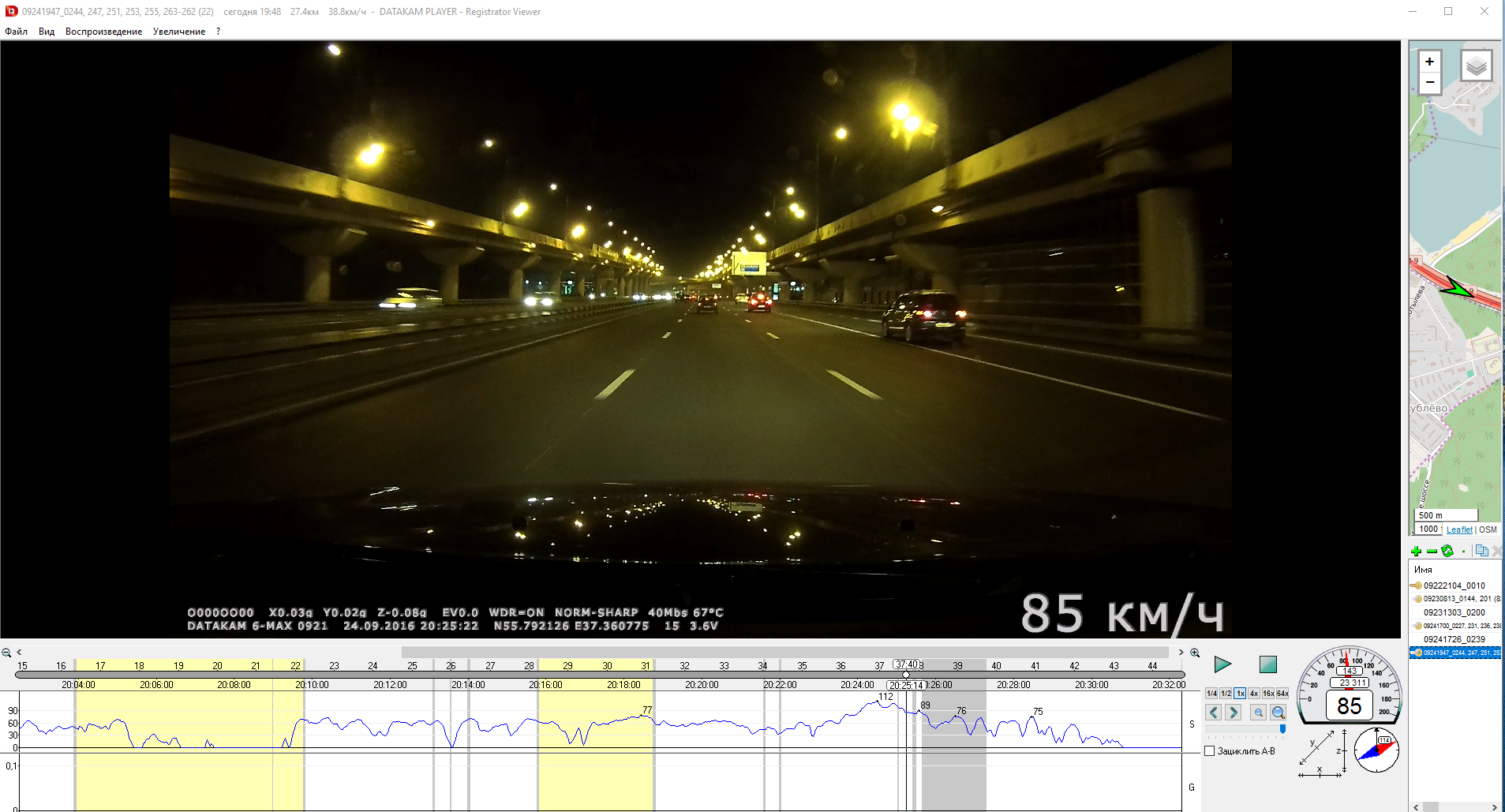This screenshot has height=812, width=1505.
Task: Step to previous frame with left arrow
Action: (x=1214, y=713)
